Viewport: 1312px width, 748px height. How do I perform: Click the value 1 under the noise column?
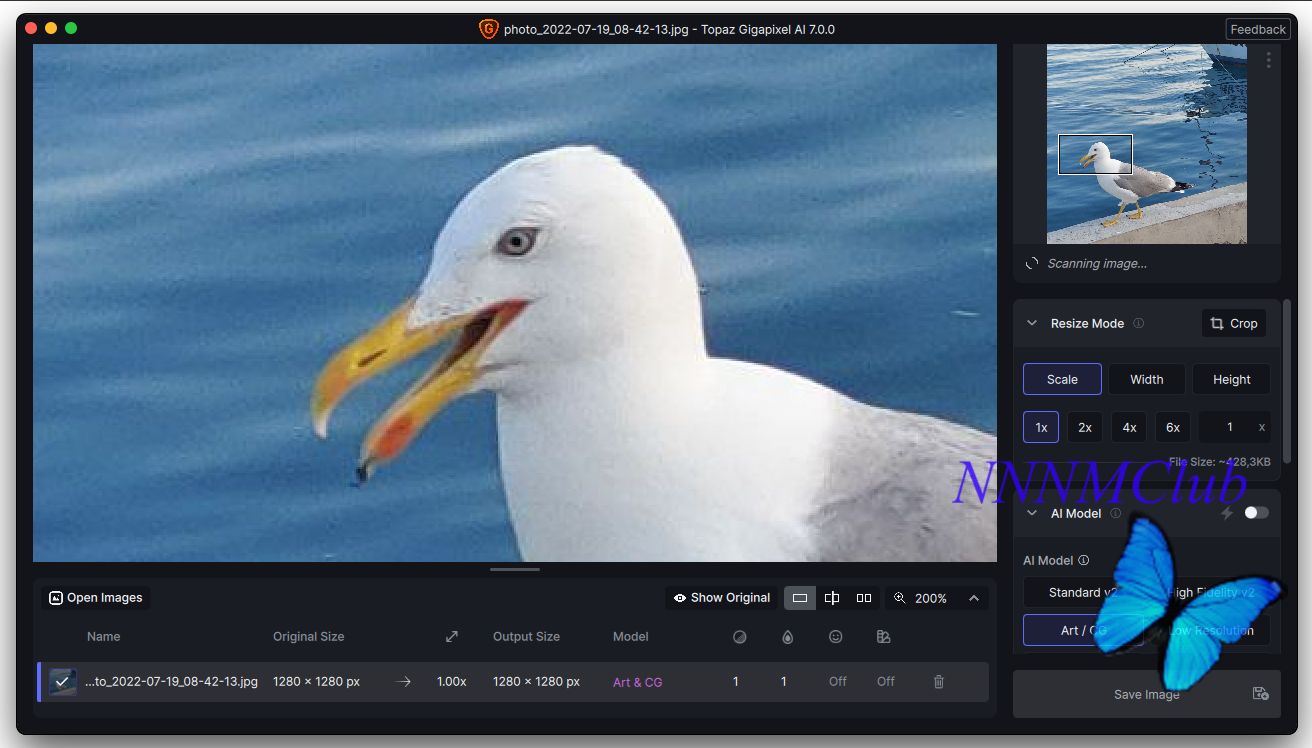[x=736, y=681]
